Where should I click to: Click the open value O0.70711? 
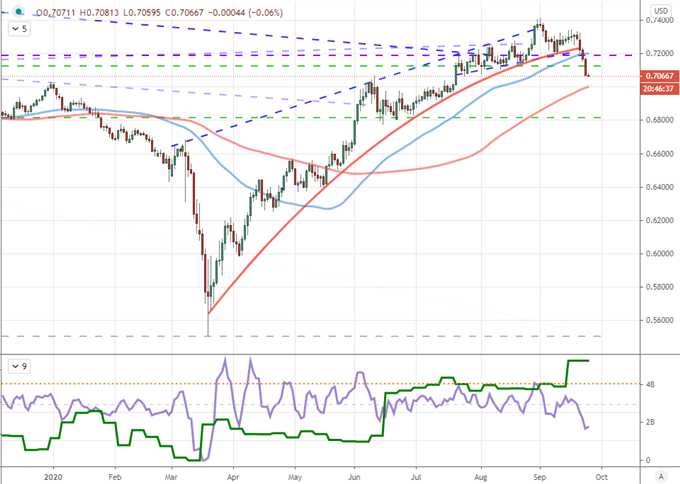57,13
